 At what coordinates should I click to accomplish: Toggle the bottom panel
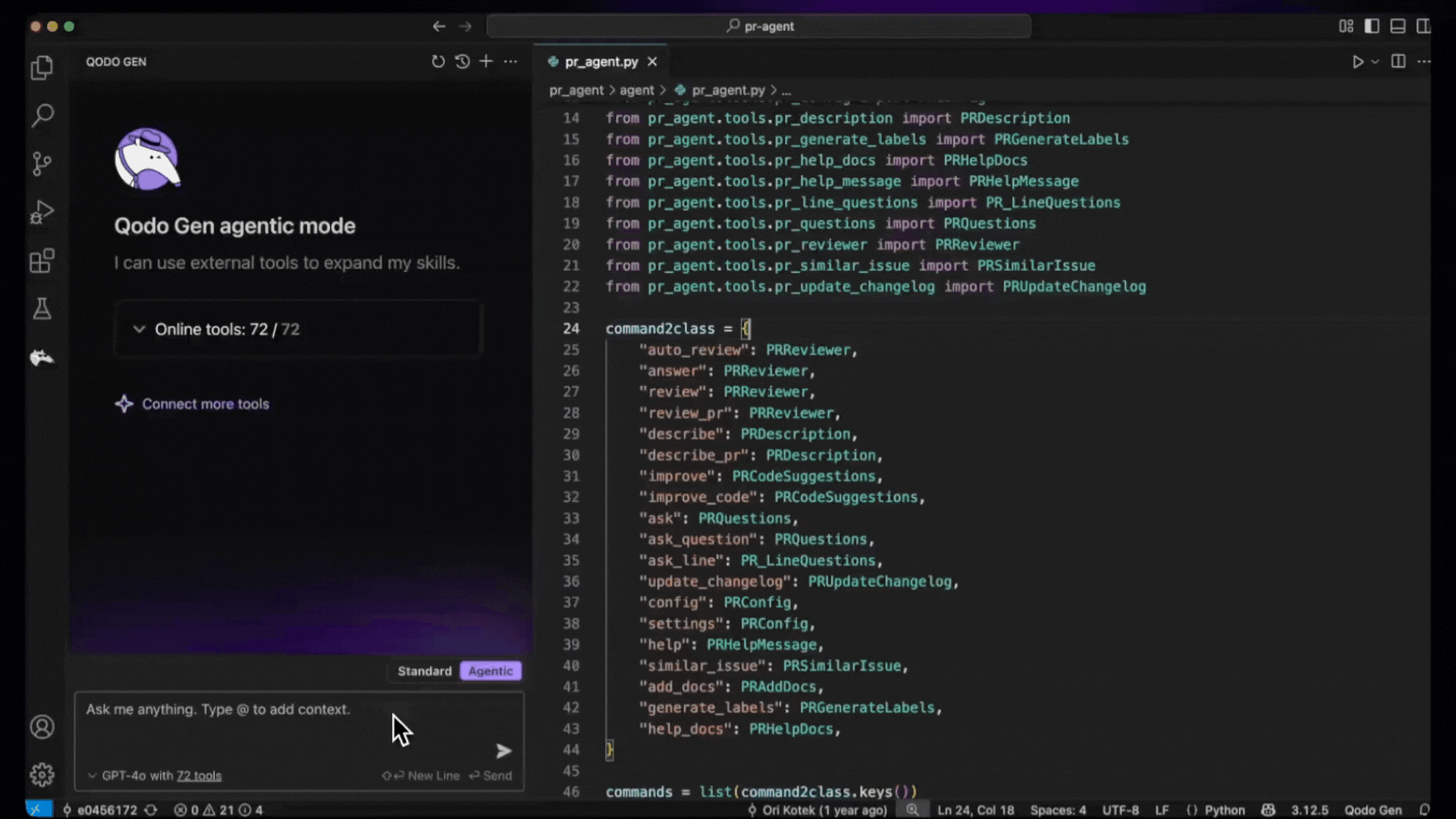point(1398,27)
